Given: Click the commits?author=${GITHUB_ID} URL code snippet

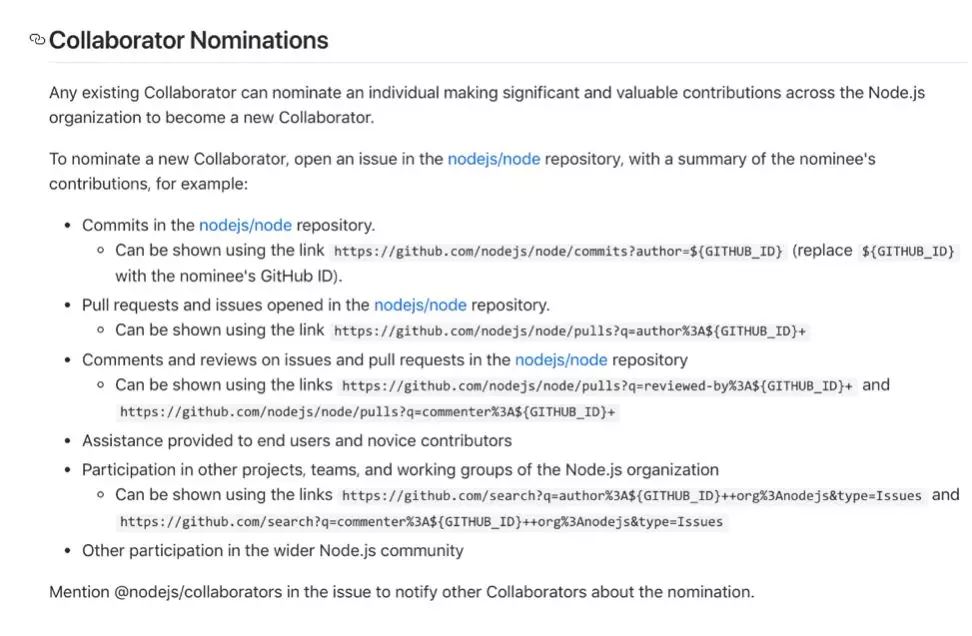Looking at the screenshot, I should coord(558,251).
